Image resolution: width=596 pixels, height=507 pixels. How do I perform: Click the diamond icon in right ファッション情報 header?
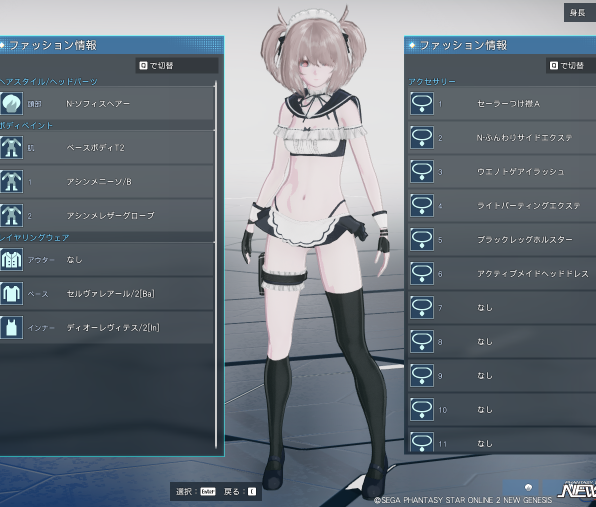pyautogui.click(x=412, y=45)
